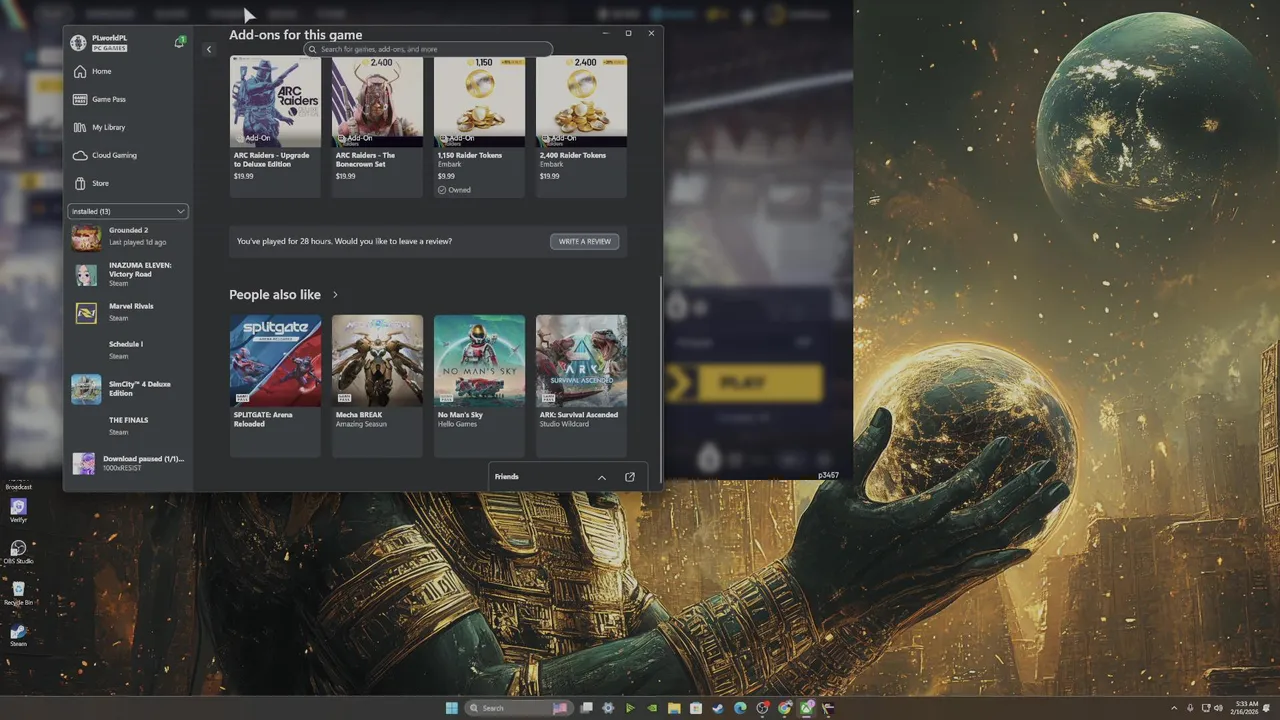The height and width of the screenshot is (720, 1280).
Task: Open the SPLITGATE: Arena Reloaded card
Action: 275,385
